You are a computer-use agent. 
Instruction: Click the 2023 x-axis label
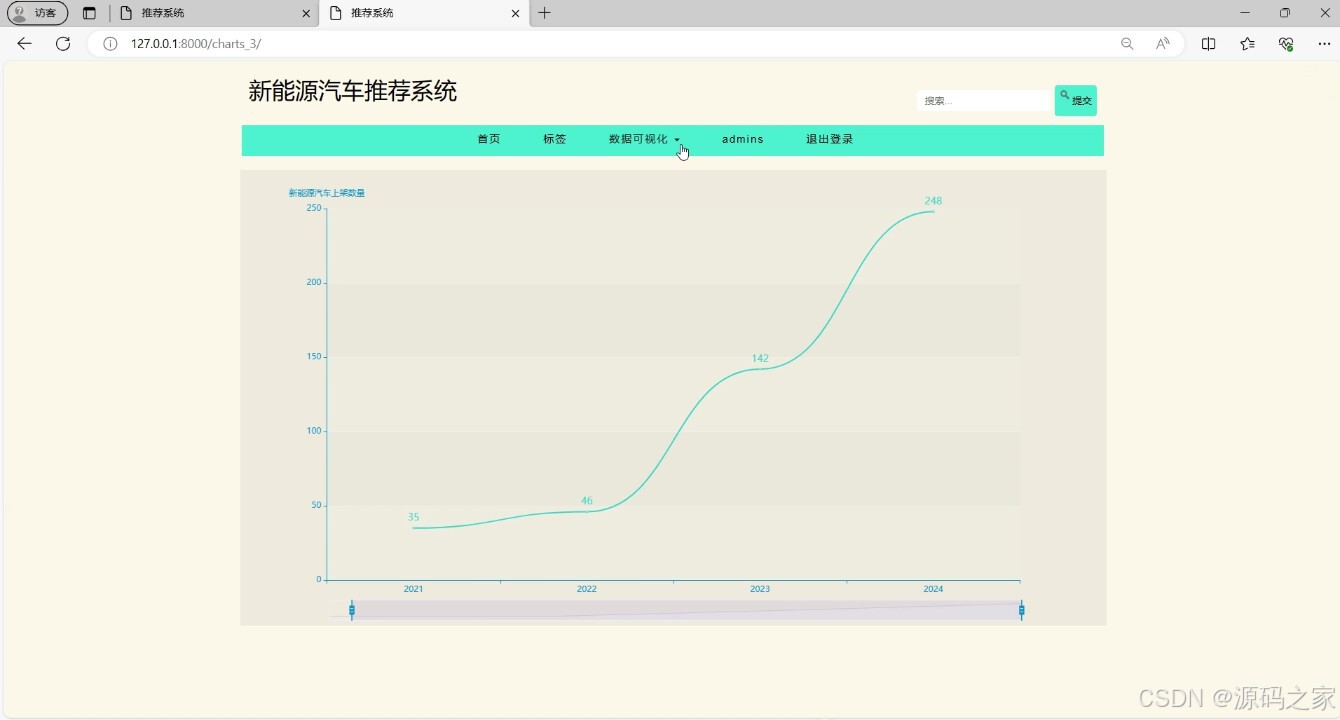760,589
